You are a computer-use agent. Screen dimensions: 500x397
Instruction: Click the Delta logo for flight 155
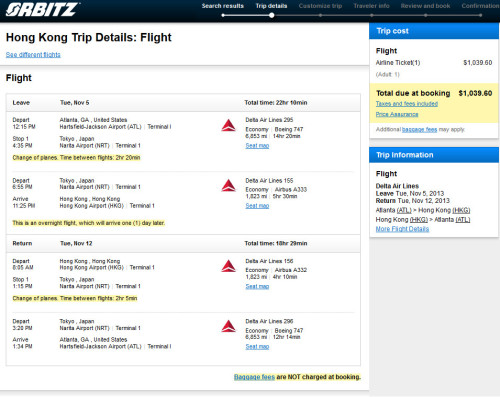[x=228, y=185]
